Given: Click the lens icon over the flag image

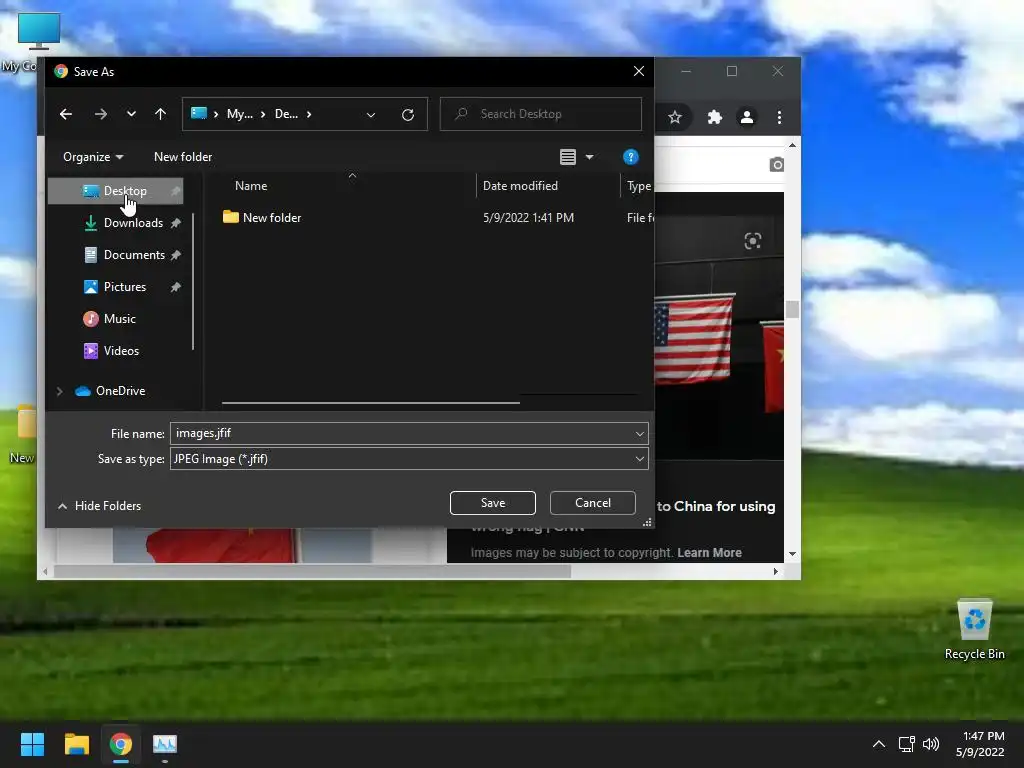Looking at the screenshot, I should tap(752, 241).
